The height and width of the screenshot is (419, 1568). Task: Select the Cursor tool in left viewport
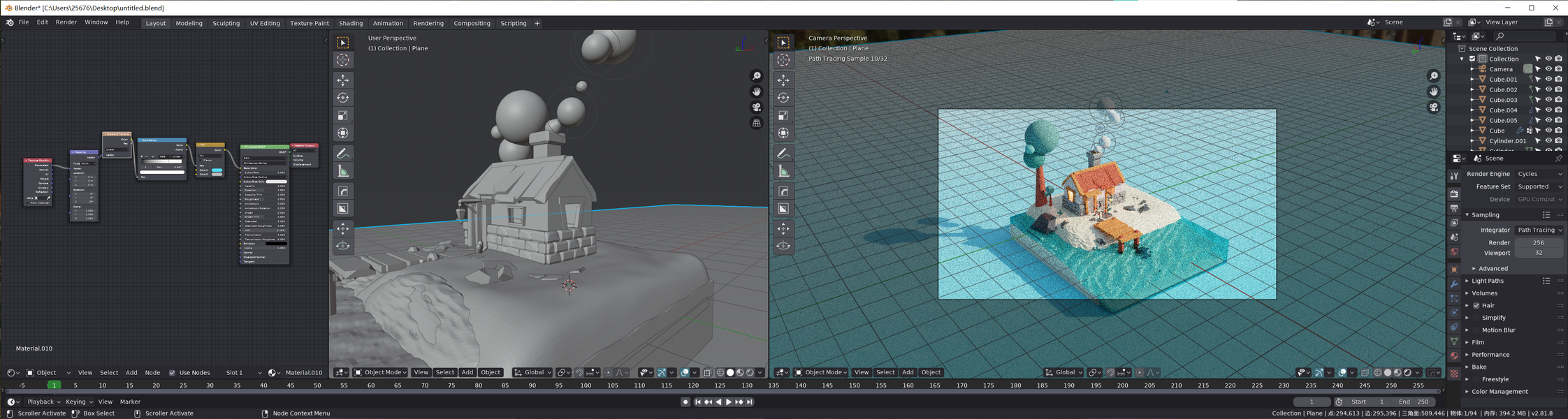[342, 60]
